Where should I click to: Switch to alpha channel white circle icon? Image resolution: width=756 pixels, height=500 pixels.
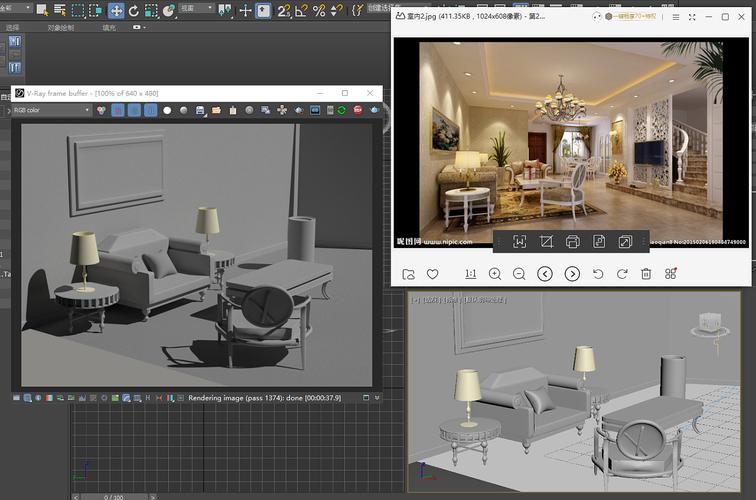[x=167, y=110]
